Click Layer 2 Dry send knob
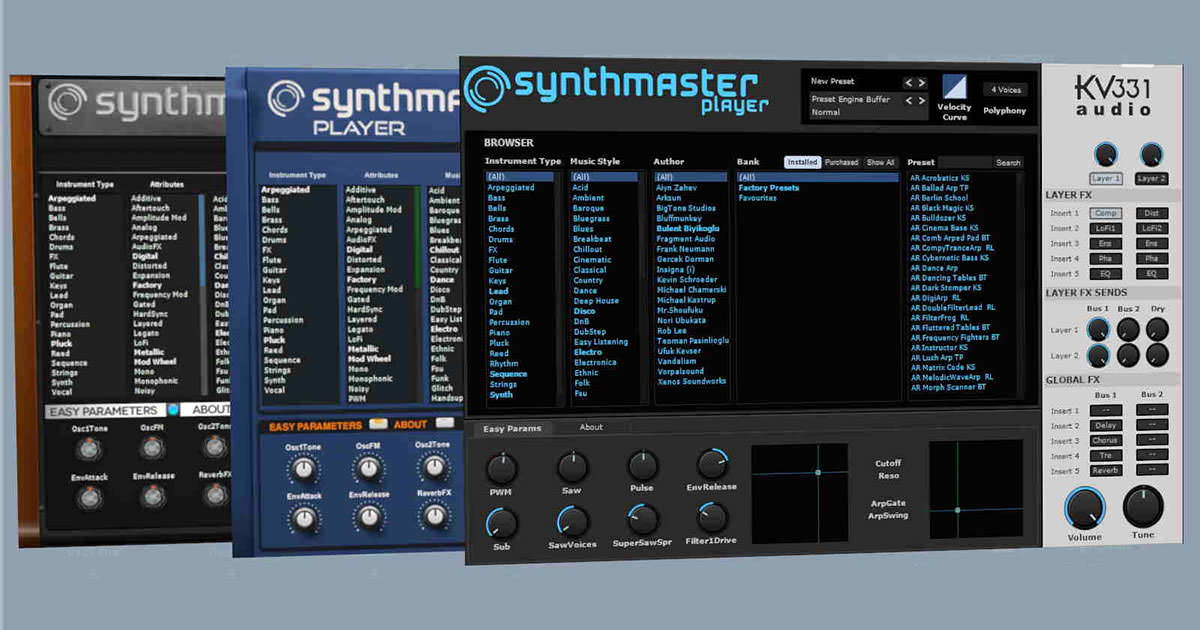This screenshot has height=630, width=1200. [1158, 355]
